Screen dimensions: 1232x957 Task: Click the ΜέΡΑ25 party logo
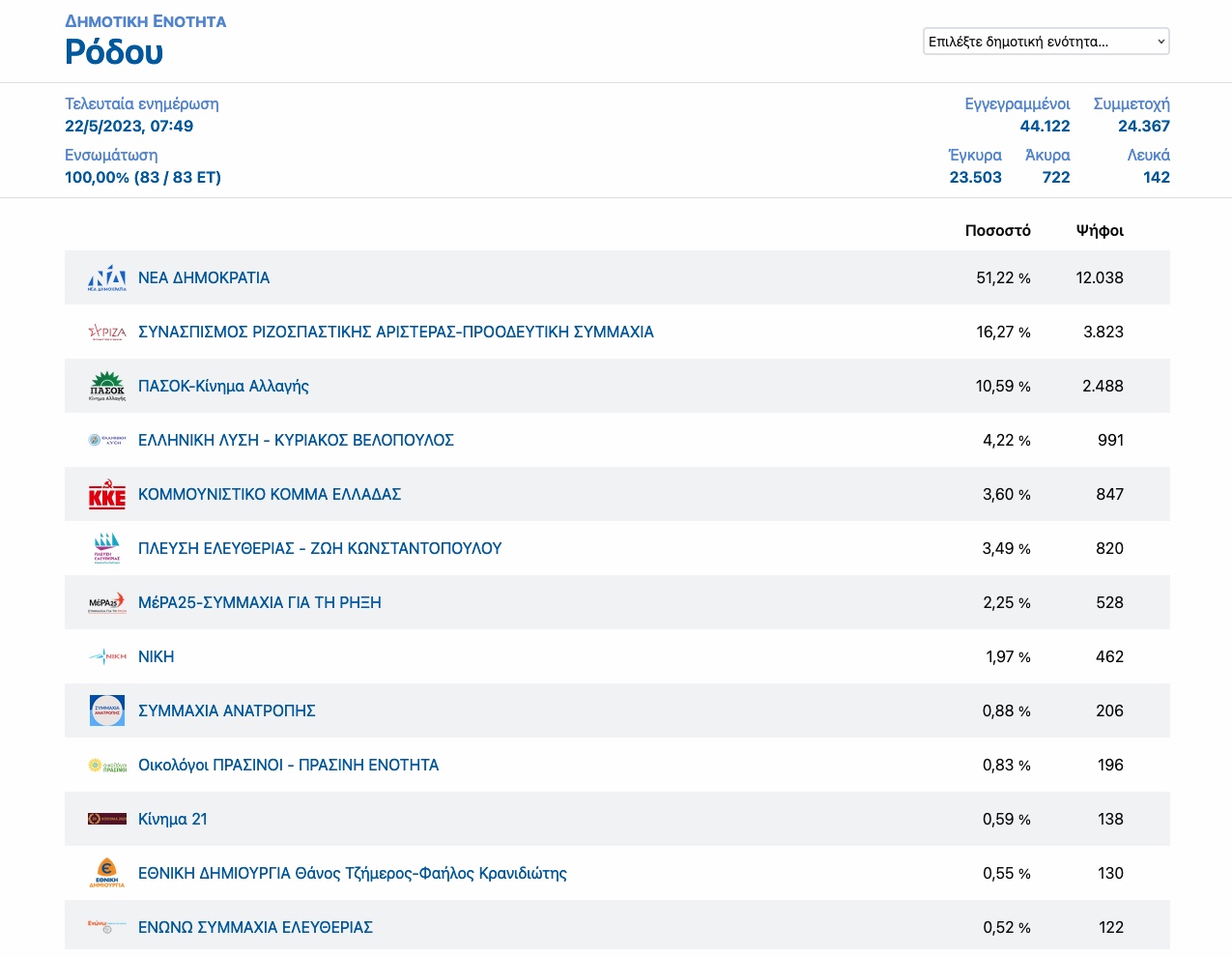pos(107,602)
